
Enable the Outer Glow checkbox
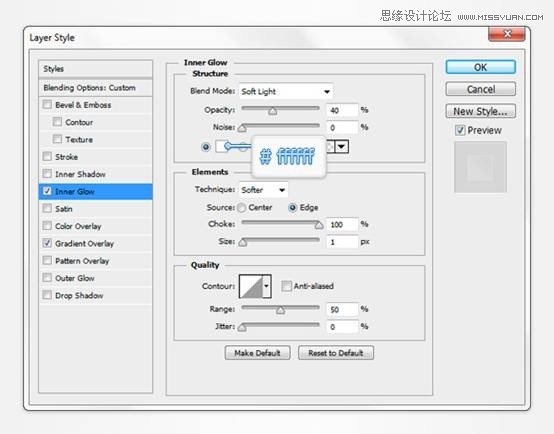point(47,278)
